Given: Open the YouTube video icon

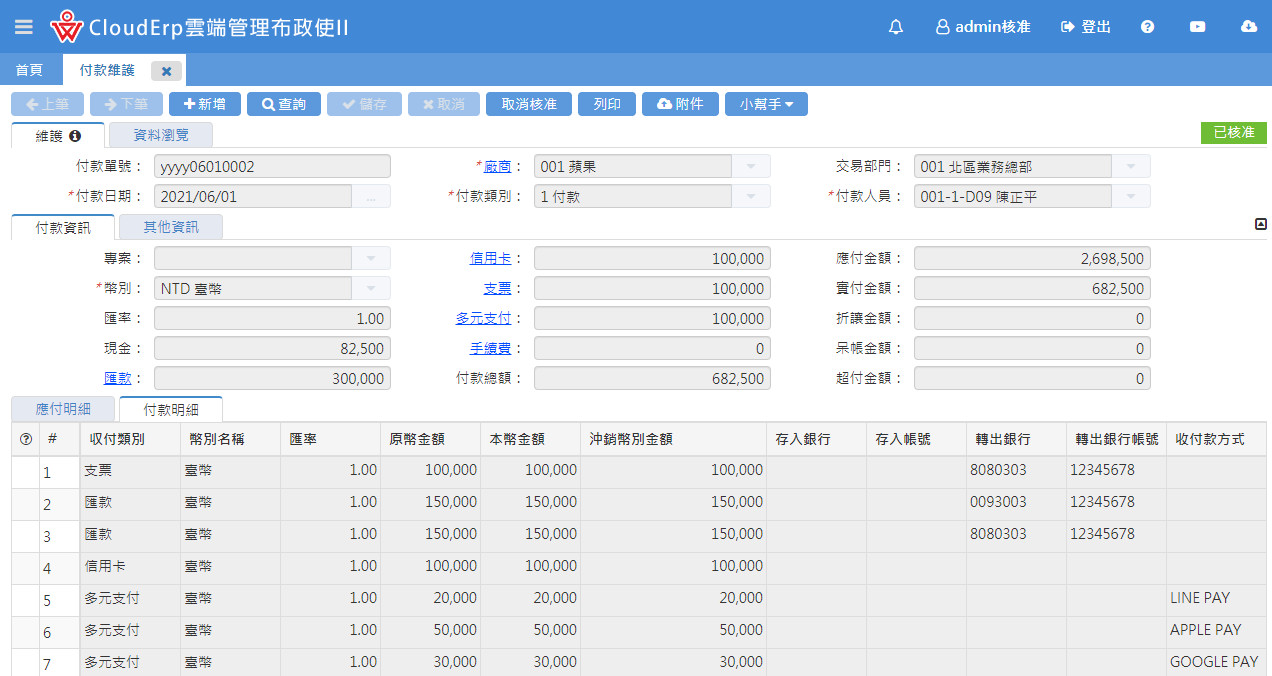Looking at the screenshot, I should tap(1197, 27).
